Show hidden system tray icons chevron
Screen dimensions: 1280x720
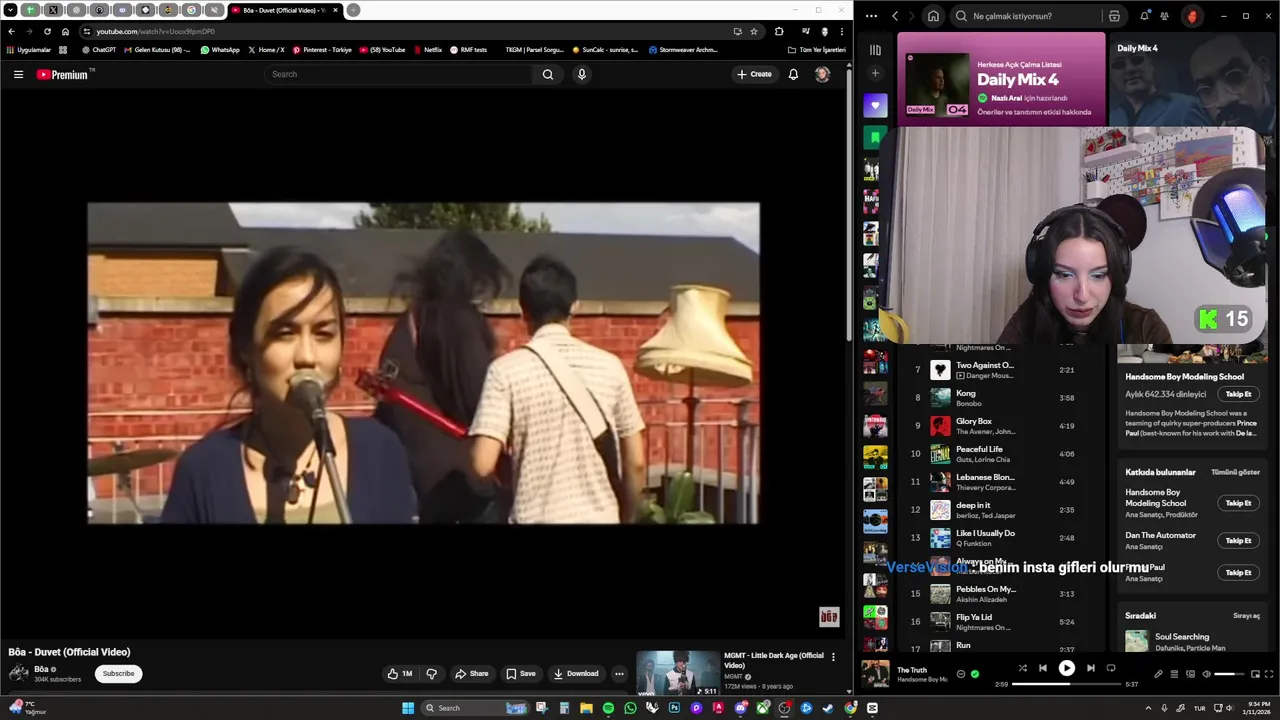click(1148, 708)
